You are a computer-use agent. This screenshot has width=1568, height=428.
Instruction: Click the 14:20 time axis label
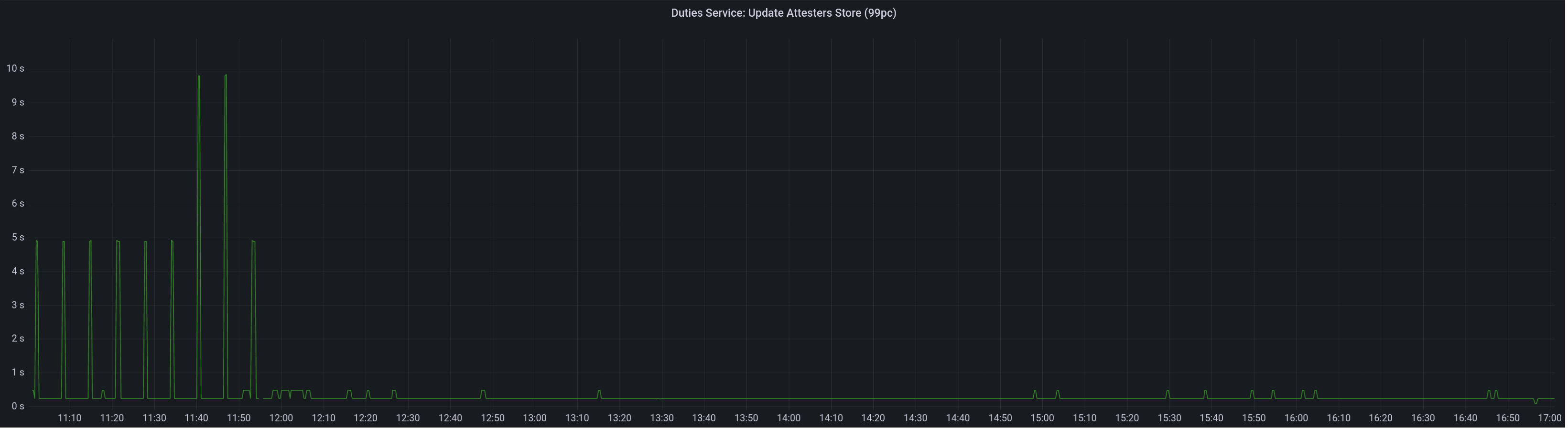click(874, 418)
